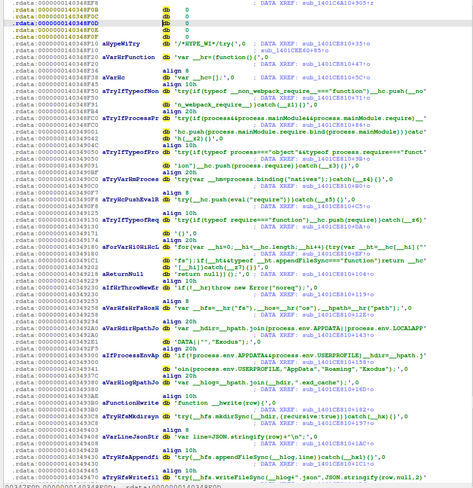The height and width of the screenshot is (488, 473).
Task: Follow the sub_1401CE810+119 xref
Action: tap(338, 295)
